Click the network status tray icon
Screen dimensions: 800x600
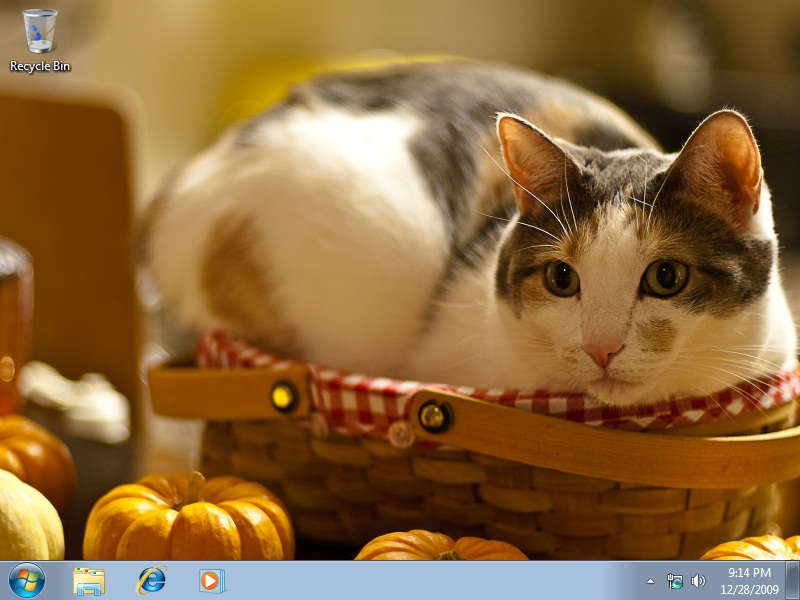(x=675, y=581)
